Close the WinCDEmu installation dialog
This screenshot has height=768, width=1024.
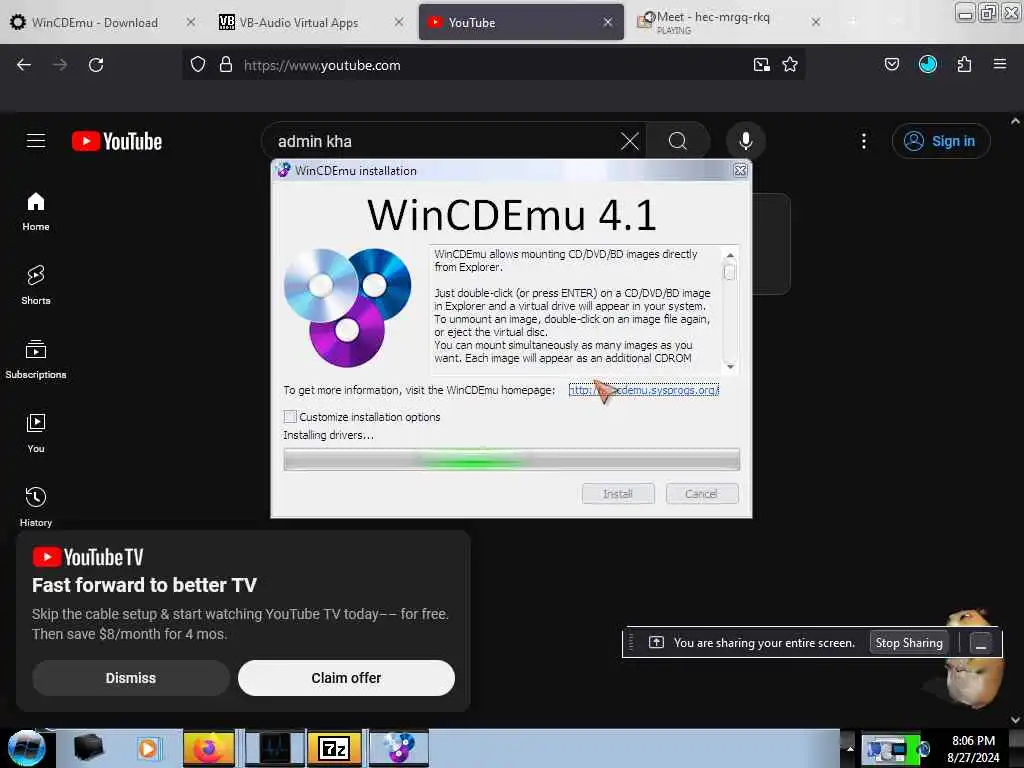pos(740,170)
